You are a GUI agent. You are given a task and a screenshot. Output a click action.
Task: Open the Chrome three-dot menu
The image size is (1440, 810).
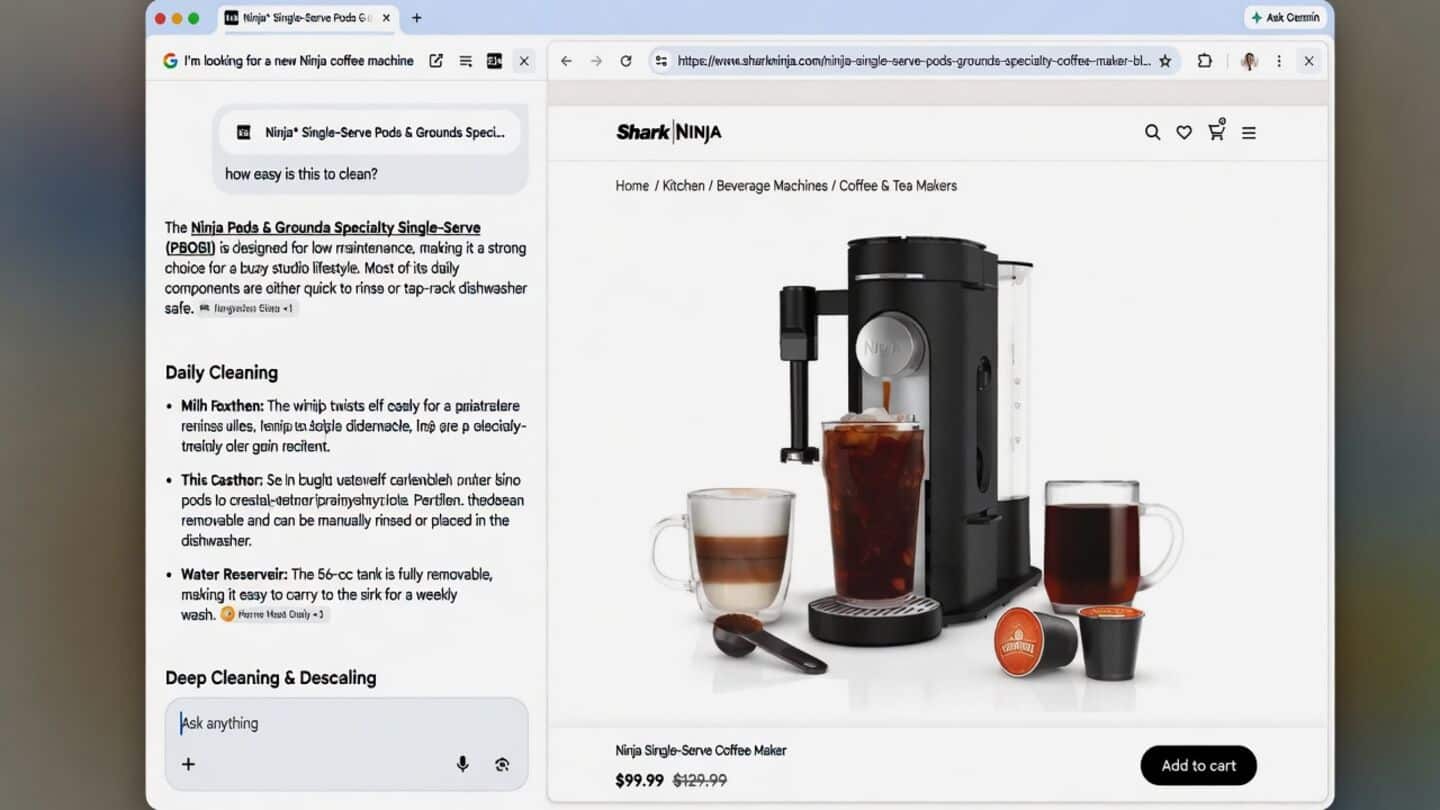pos(1279,61)
